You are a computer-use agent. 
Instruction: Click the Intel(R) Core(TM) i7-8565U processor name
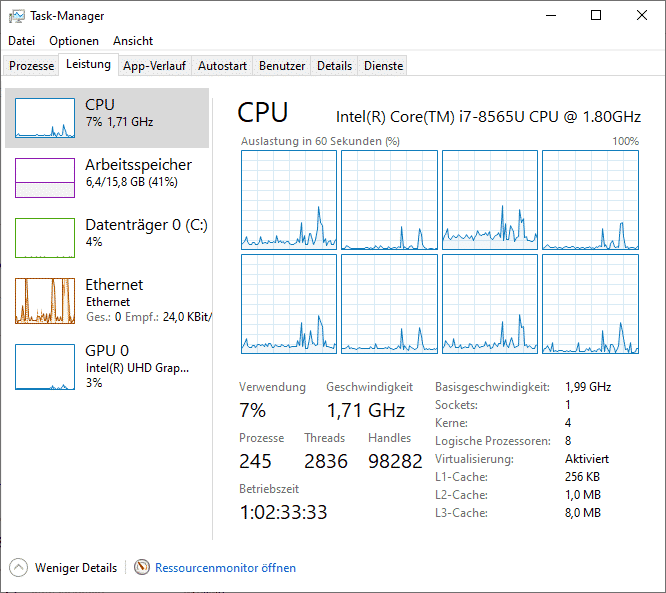(x=488, y=117)
